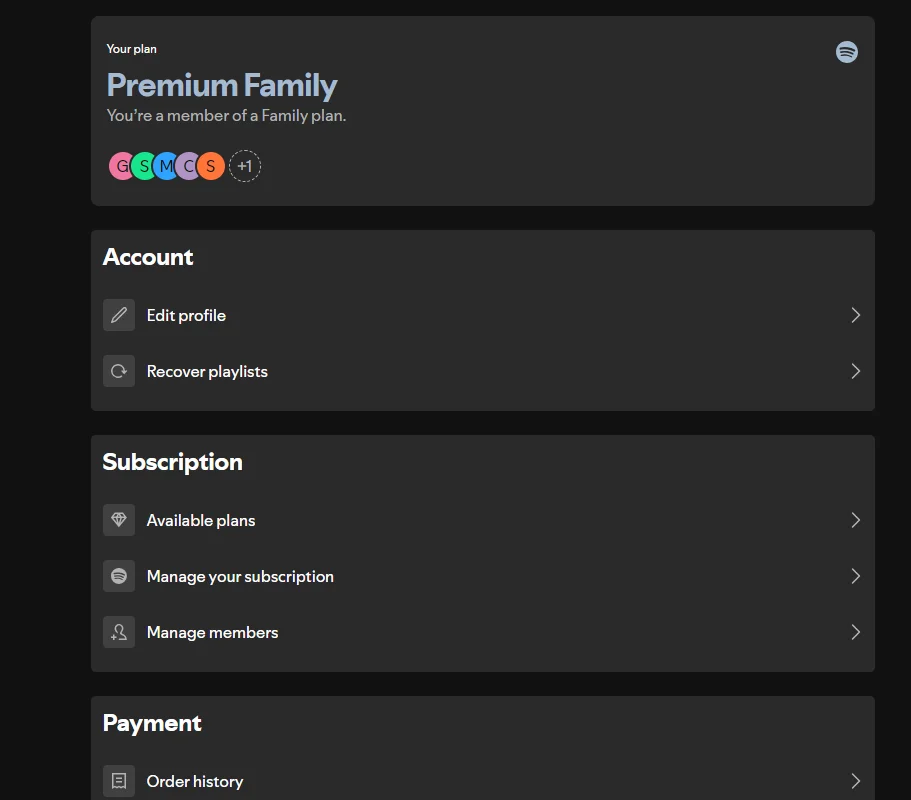Click the pink G member avatar
911x800 pixels.
(120, 166)
